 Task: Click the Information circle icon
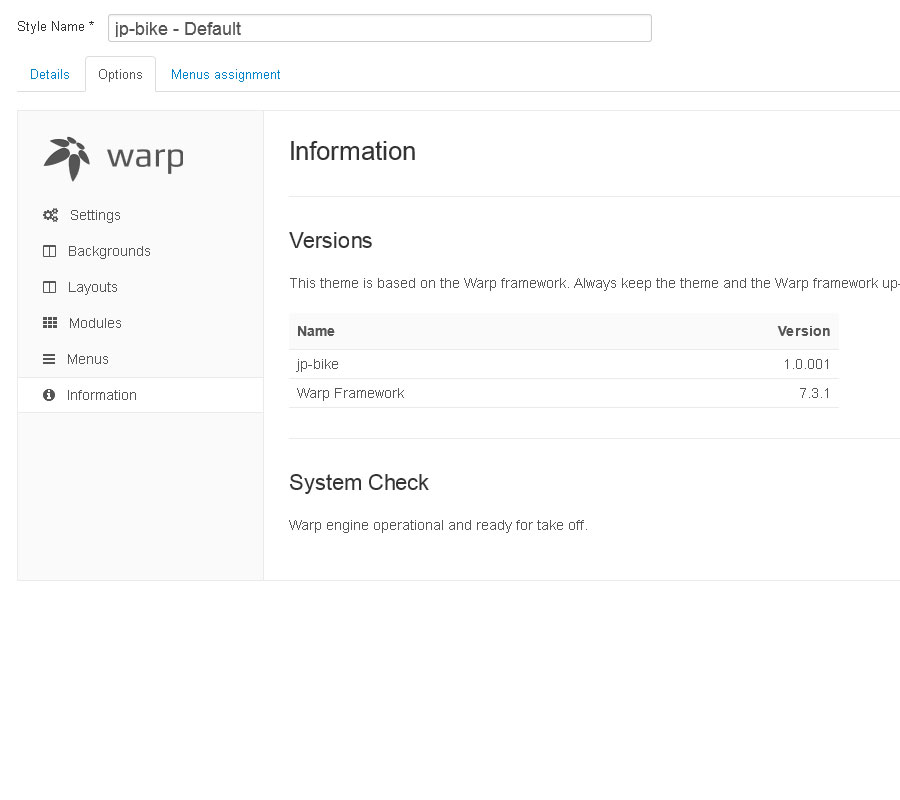coord(49,395)
